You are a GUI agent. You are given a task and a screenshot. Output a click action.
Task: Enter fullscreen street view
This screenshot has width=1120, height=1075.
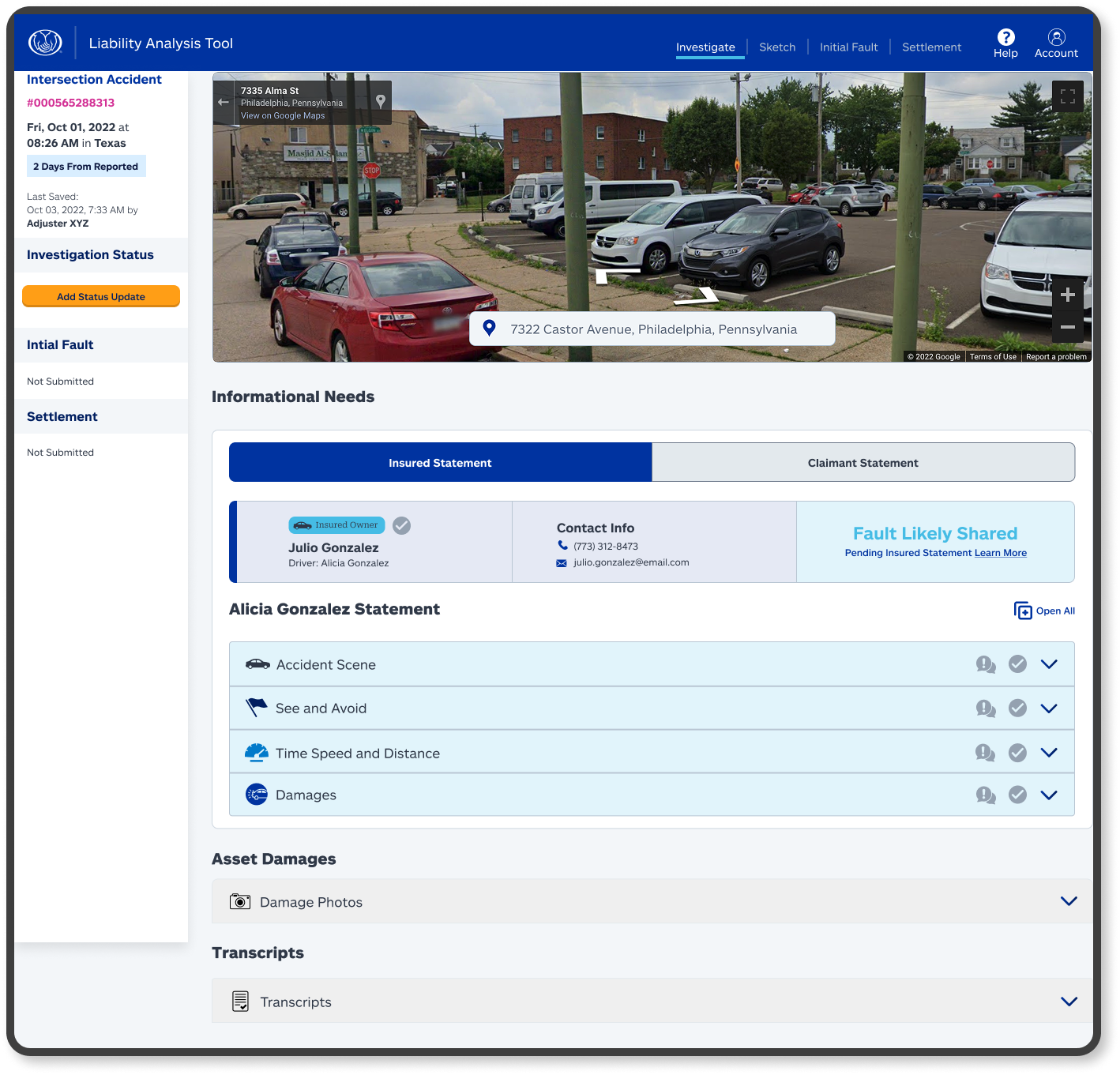[1068, 96]
